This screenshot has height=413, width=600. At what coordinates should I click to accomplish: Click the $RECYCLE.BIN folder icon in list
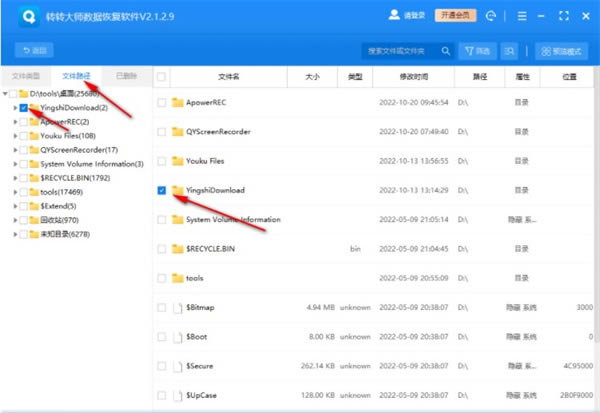point(177,248)
